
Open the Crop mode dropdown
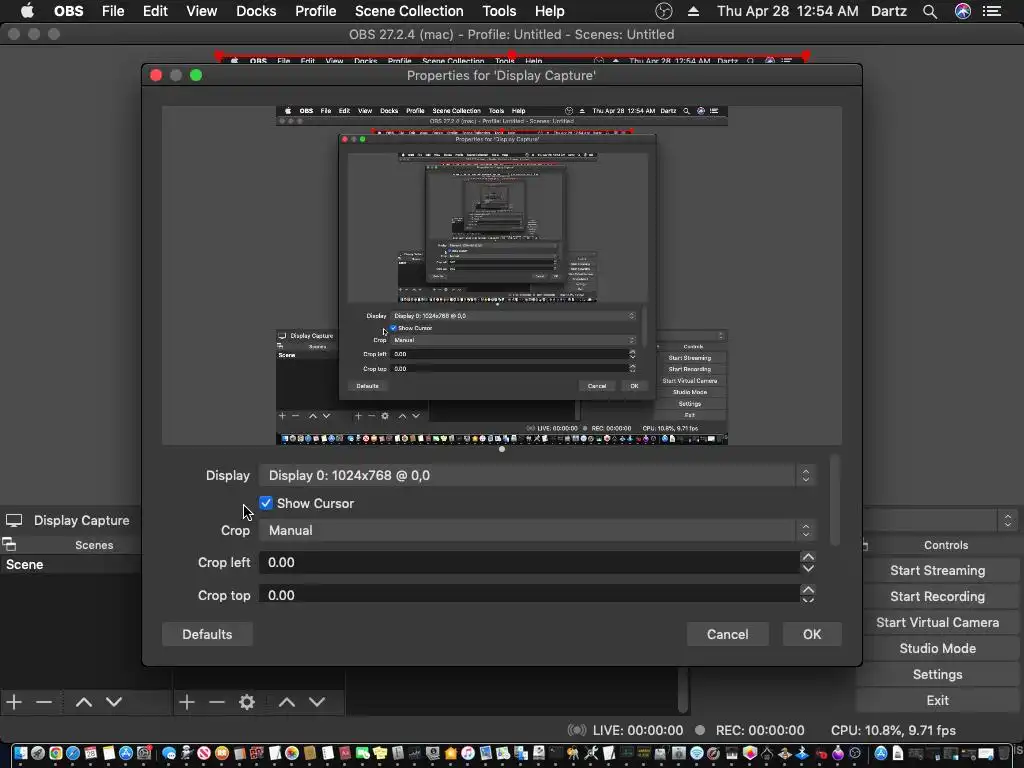click(x=537, y=530)
